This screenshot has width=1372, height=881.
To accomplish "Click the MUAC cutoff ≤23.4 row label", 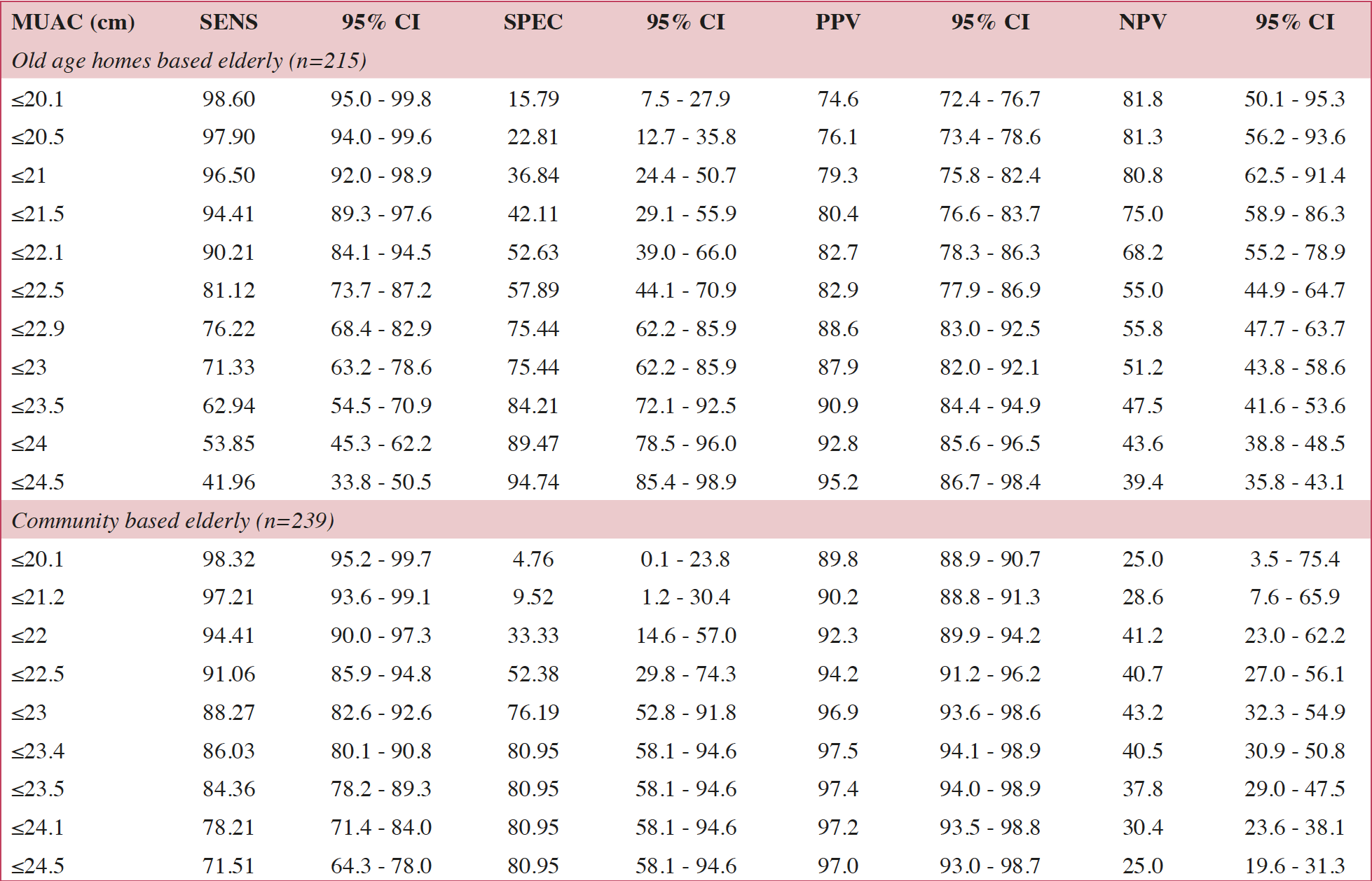I will click(x=38, y=751).
